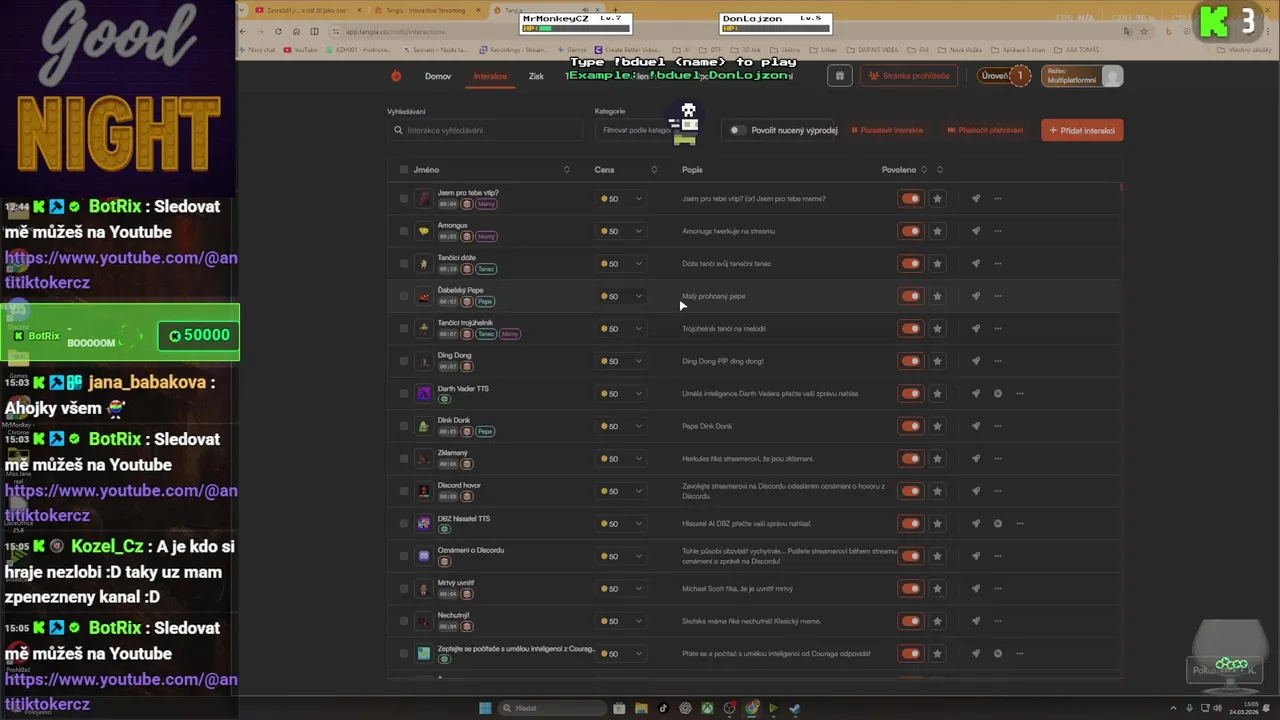1280x720 pixels.
Task: Open three-dot menu for Darth Vader TTS
Action: (1020, 394)
